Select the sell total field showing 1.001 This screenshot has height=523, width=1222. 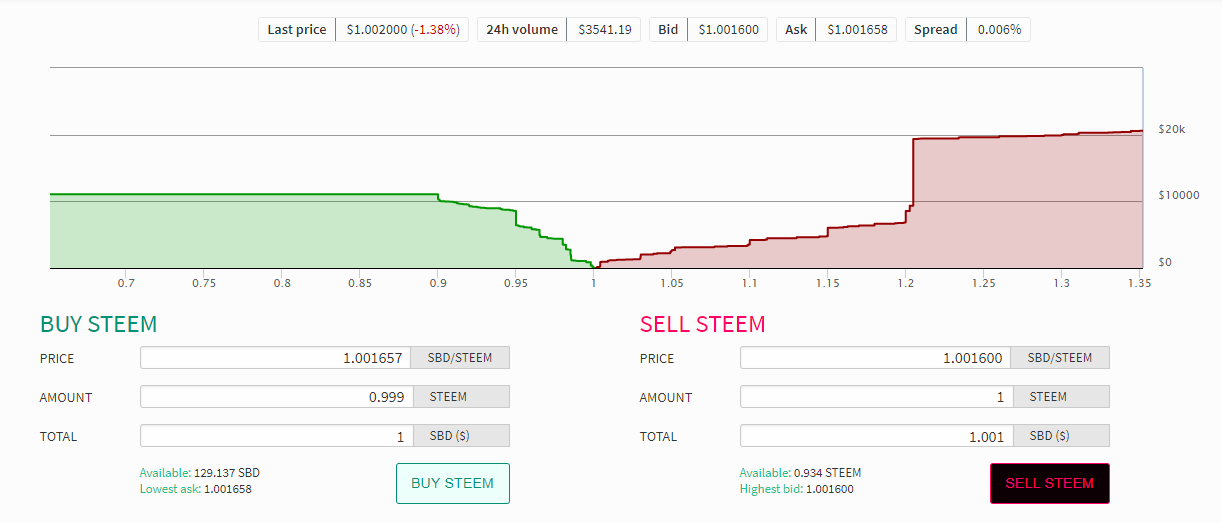(875, 436)
